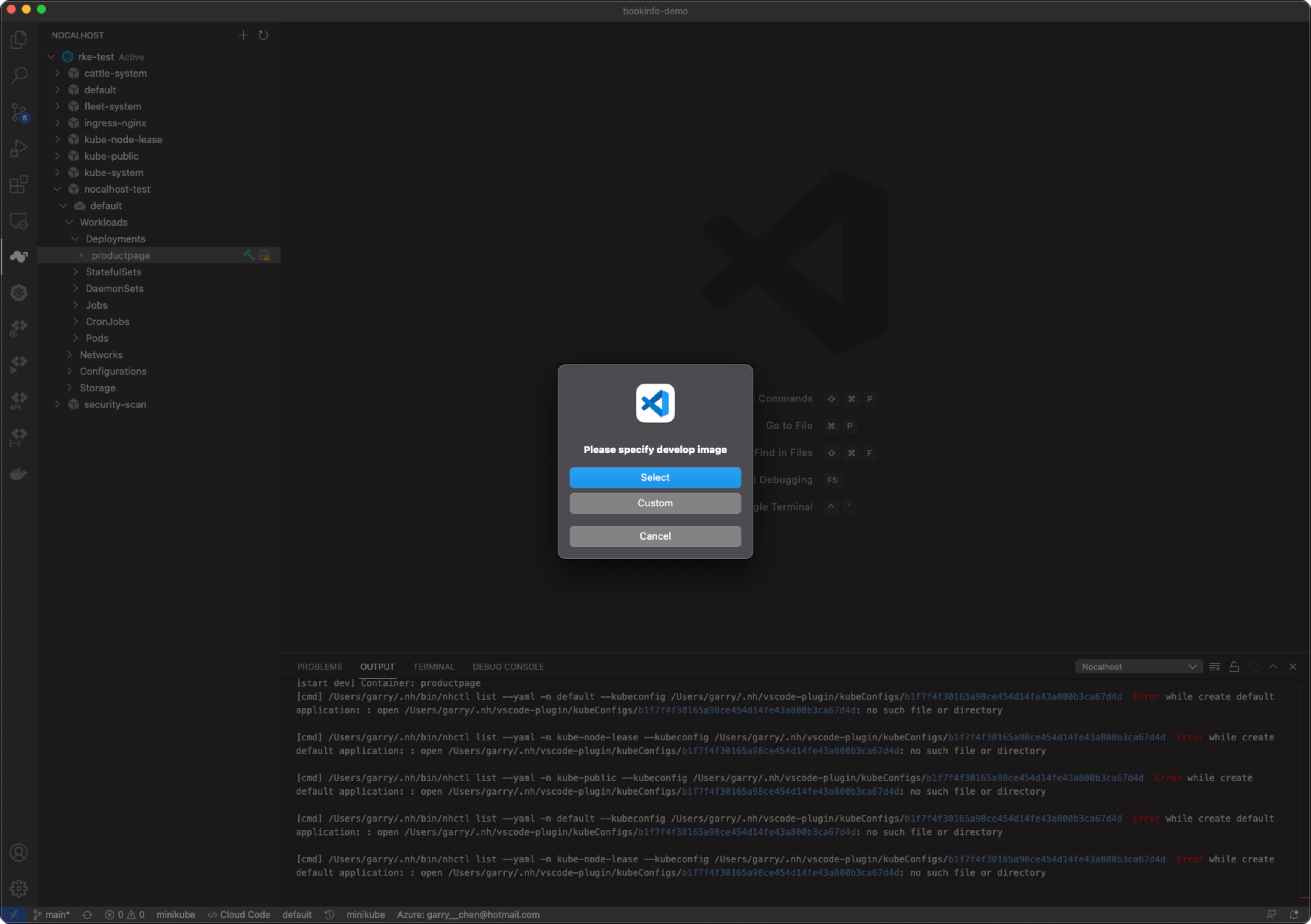1311x924 pixels.
Task: Expand the Configurations node
Action: click(69, 371)
